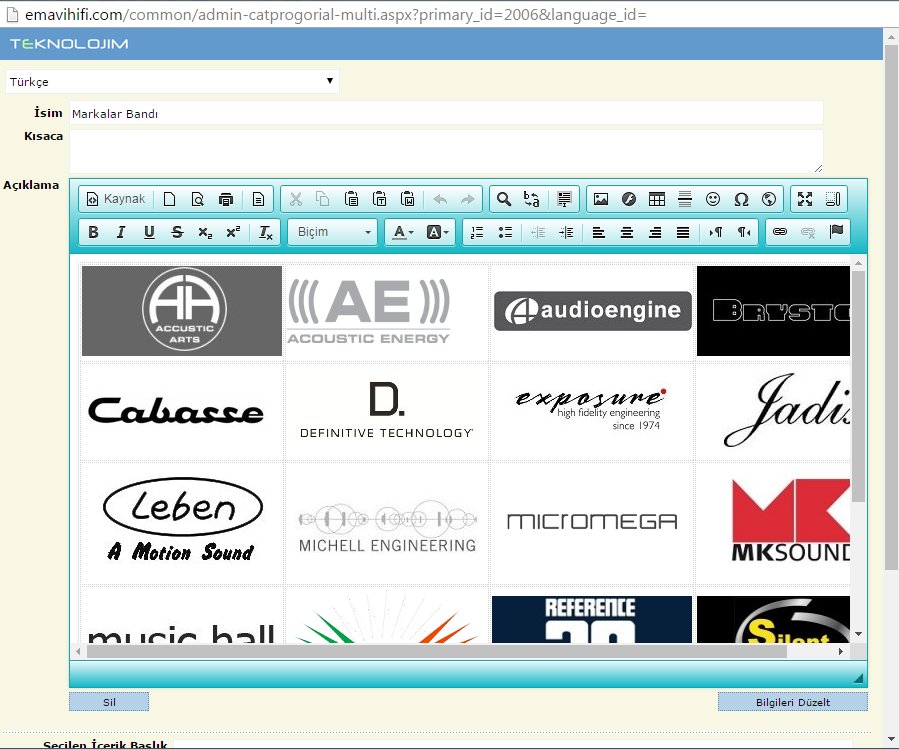The image size is (899, 750).
Task: Click the Kaynak source view button
Action: (116, 199)
